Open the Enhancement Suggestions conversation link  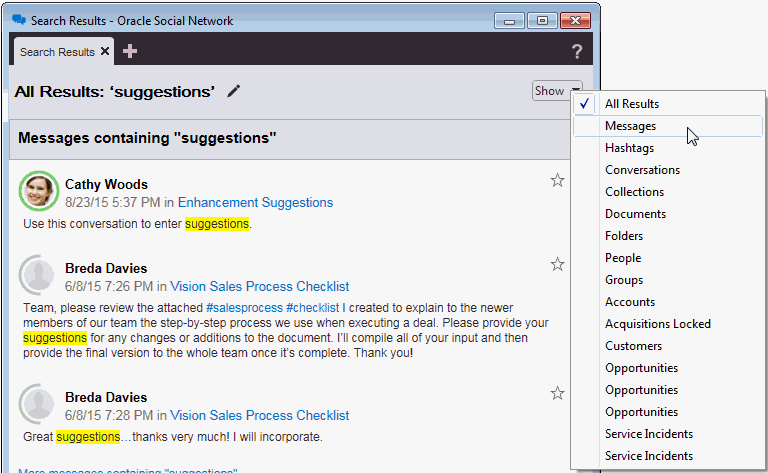click(255, 203)
